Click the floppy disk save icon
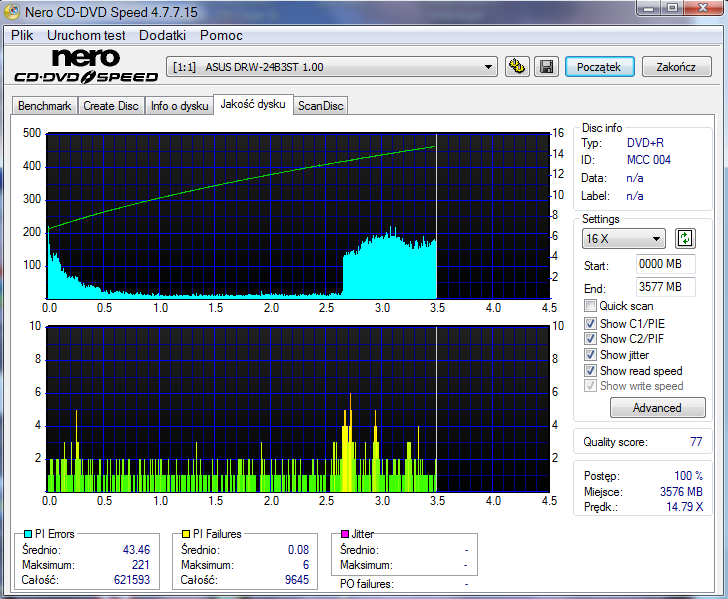 546,67
